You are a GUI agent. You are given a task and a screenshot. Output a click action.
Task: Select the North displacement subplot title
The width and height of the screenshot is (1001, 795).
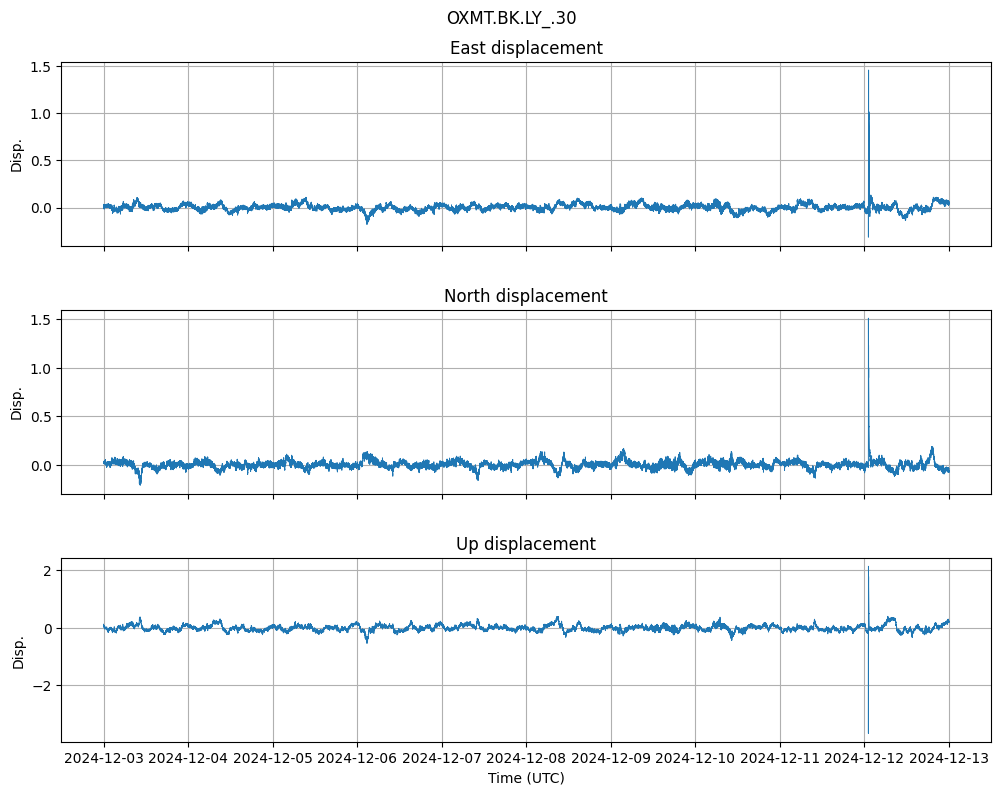[x=526, y=296]
